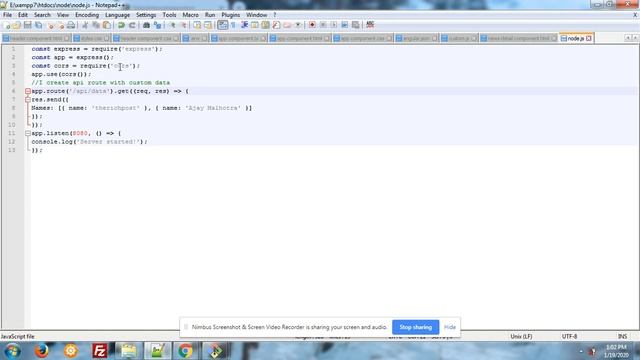The width and height of the screenshot is (640, 360).
Task: Switch to the styles.css tab
Action: tap(91, 38)
